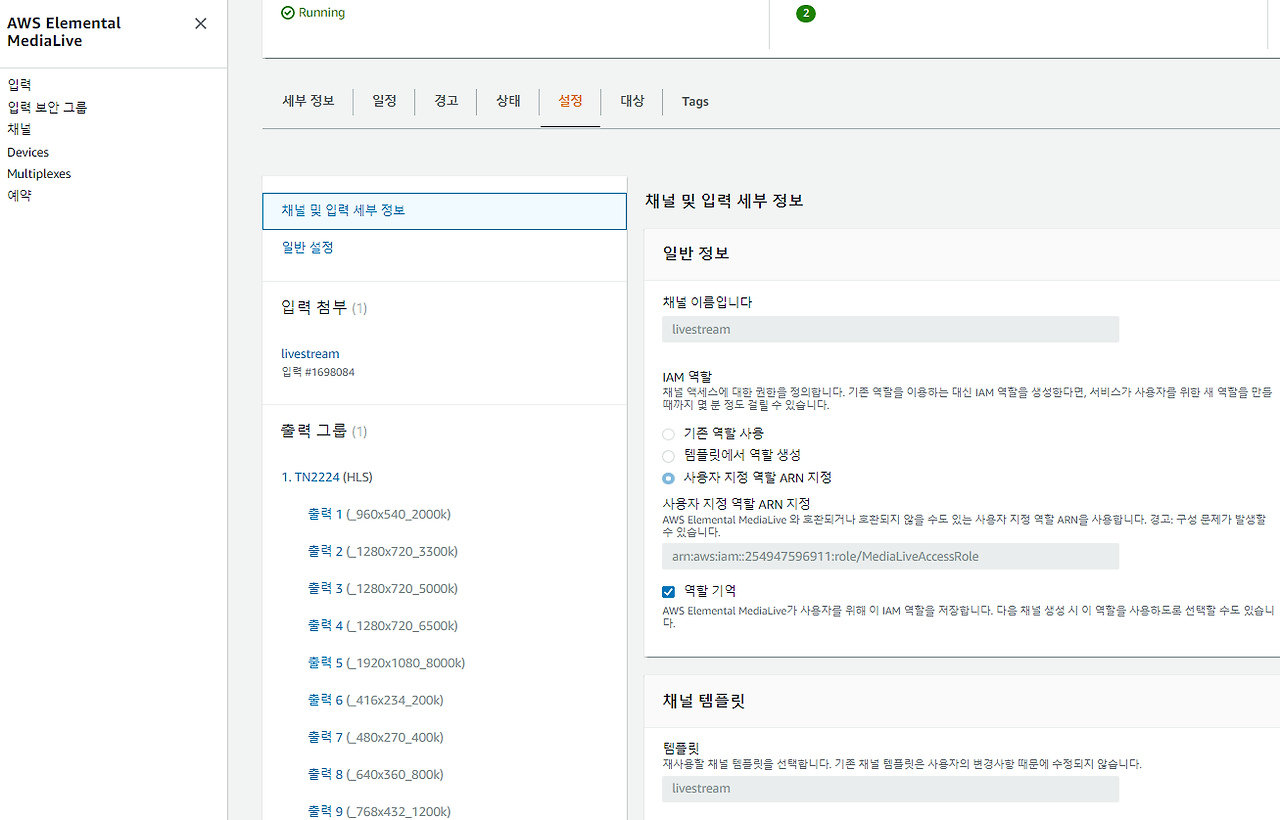
Task: Click the 템플릿 field showing livestream
Action: [890, 789]
